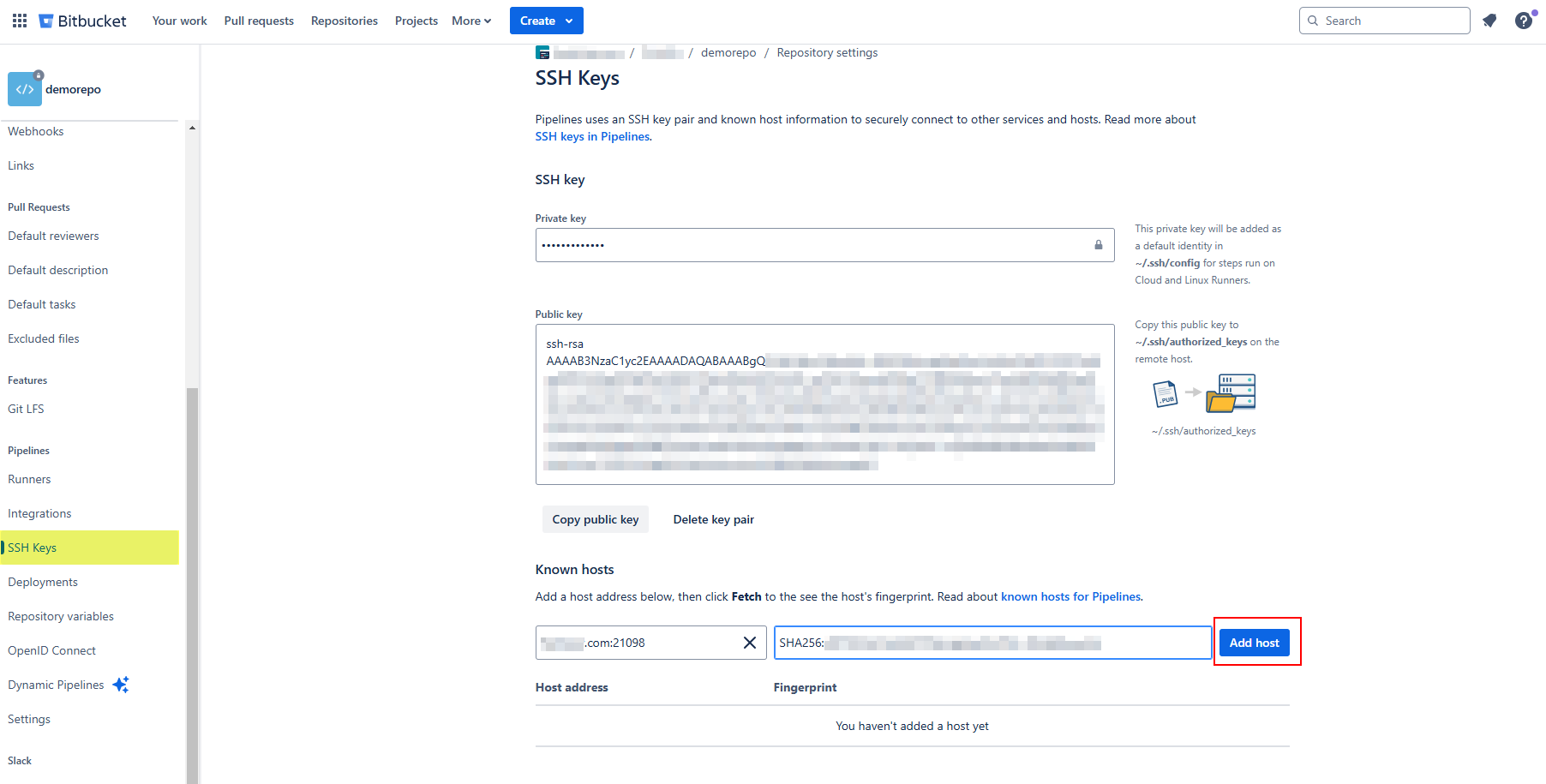Click the Slack section label in sidebar

pos(20,761)
